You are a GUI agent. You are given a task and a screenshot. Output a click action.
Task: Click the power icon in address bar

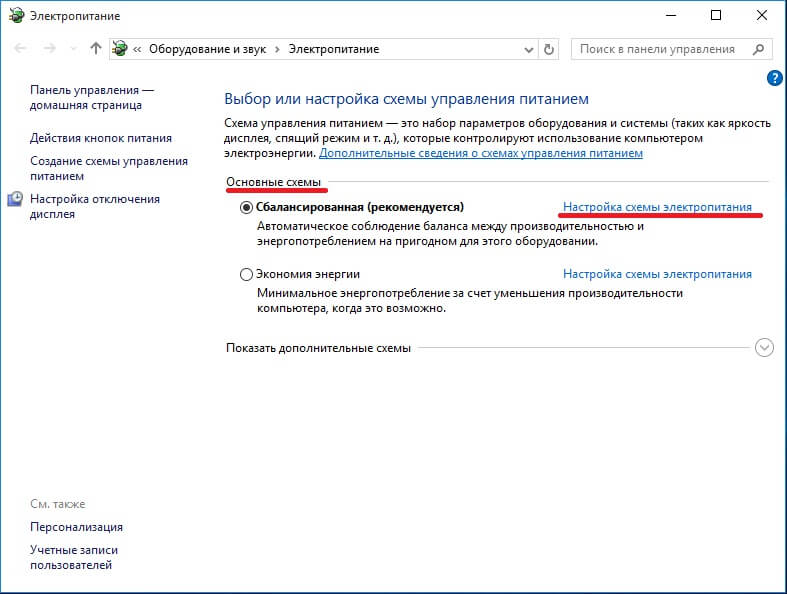(x=121, y=48)
